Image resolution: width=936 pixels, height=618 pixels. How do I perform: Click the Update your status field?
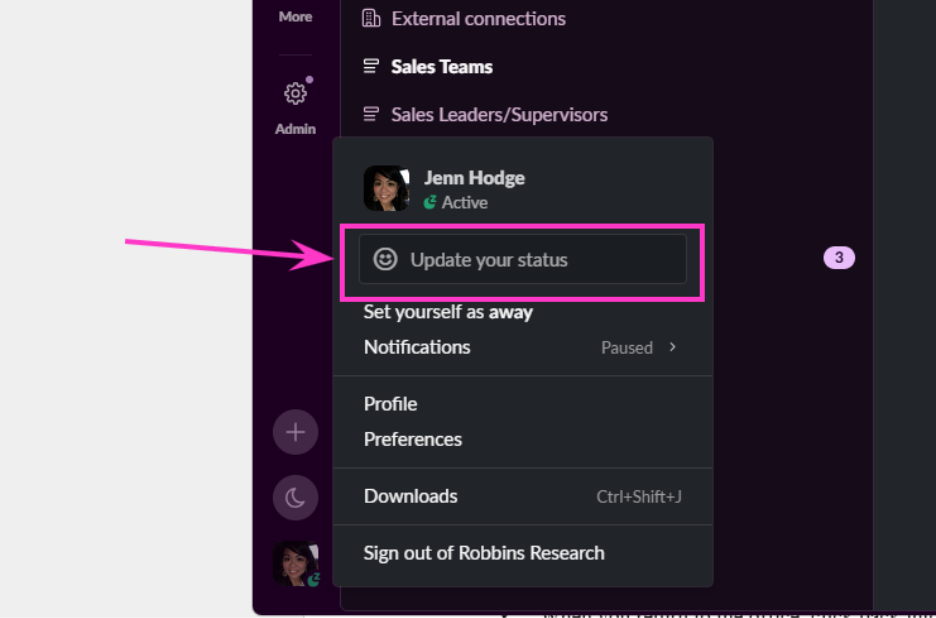522,259
